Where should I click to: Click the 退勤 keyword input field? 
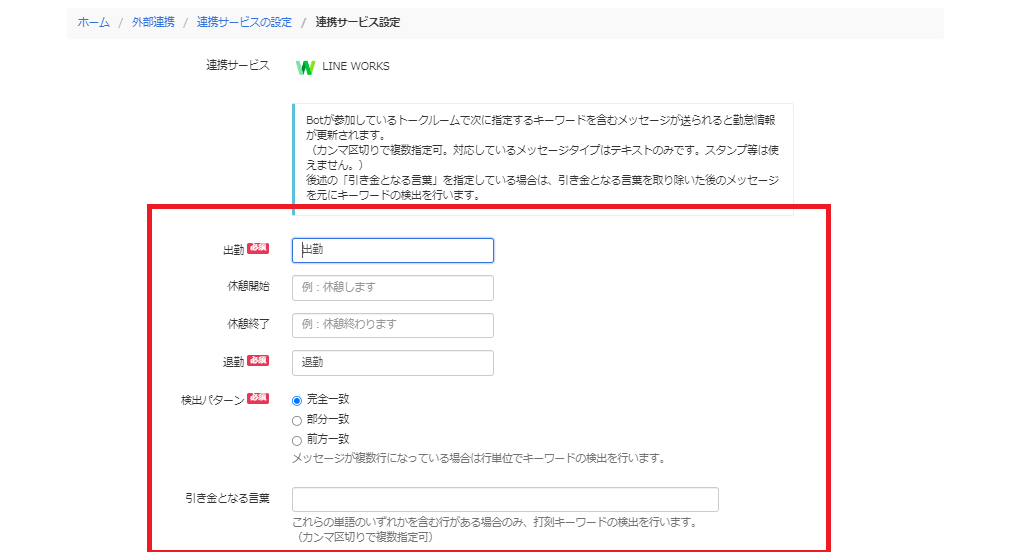pyautogui.click(x=393, y=363)
